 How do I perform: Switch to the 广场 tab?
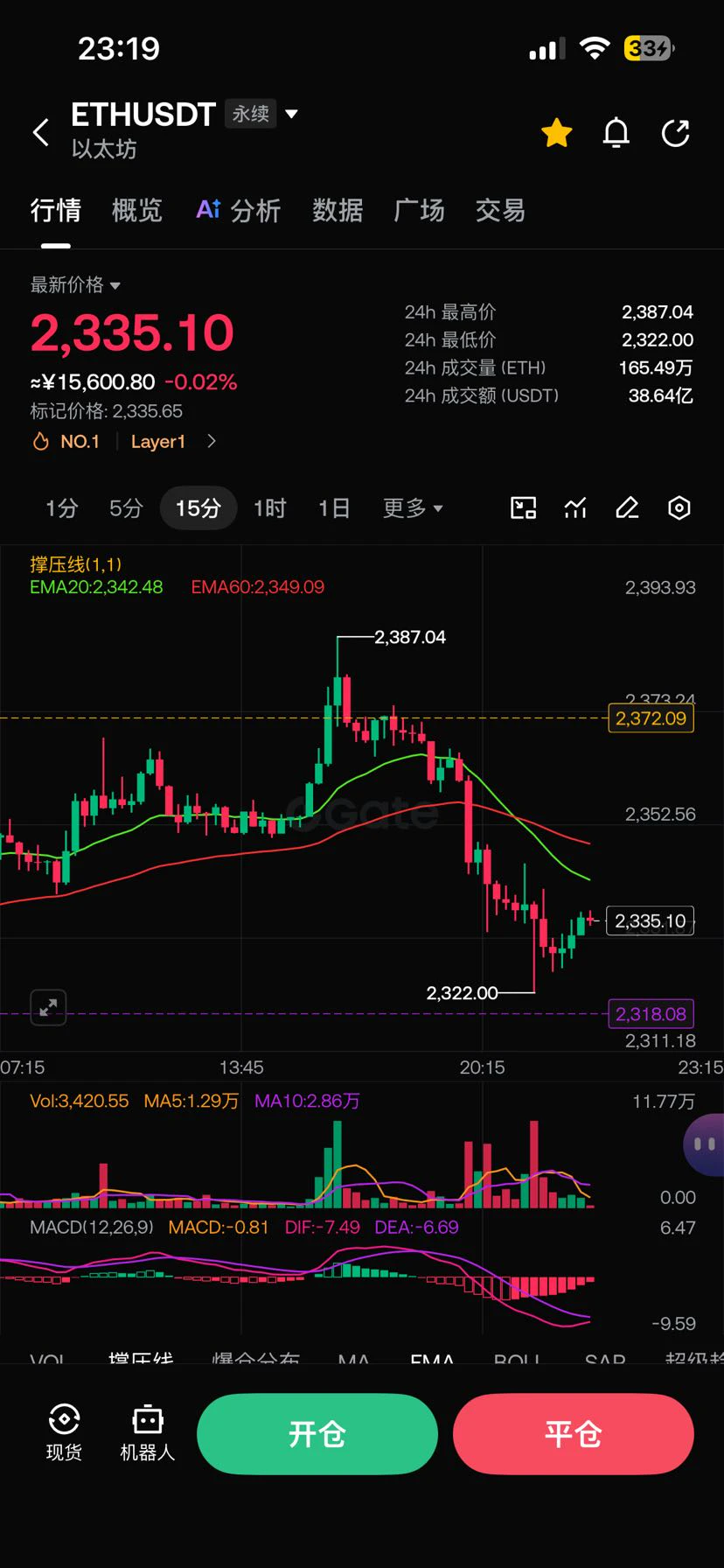pyautogui.click(x=419, y=211)
